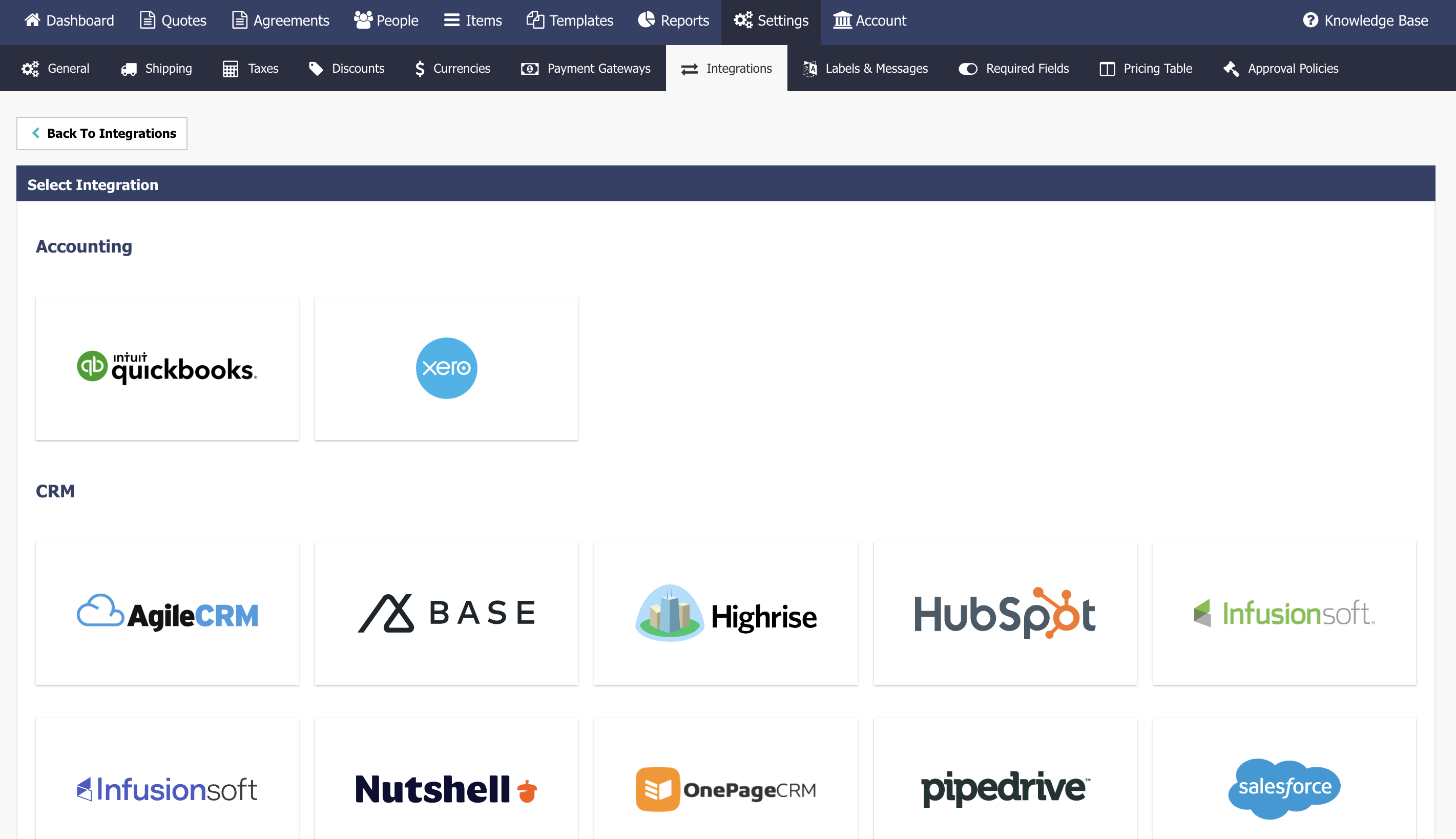This screenshot has width=1456, height=839.
Task: Open the Account section
Action: click(x=869, y=20)
